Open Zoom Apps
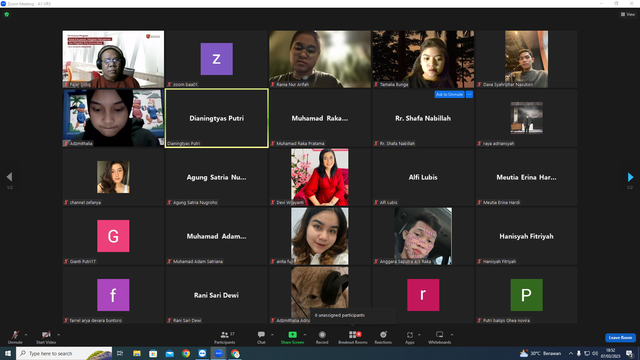Viewport: 640px width, 360px height. coord(410,337)
